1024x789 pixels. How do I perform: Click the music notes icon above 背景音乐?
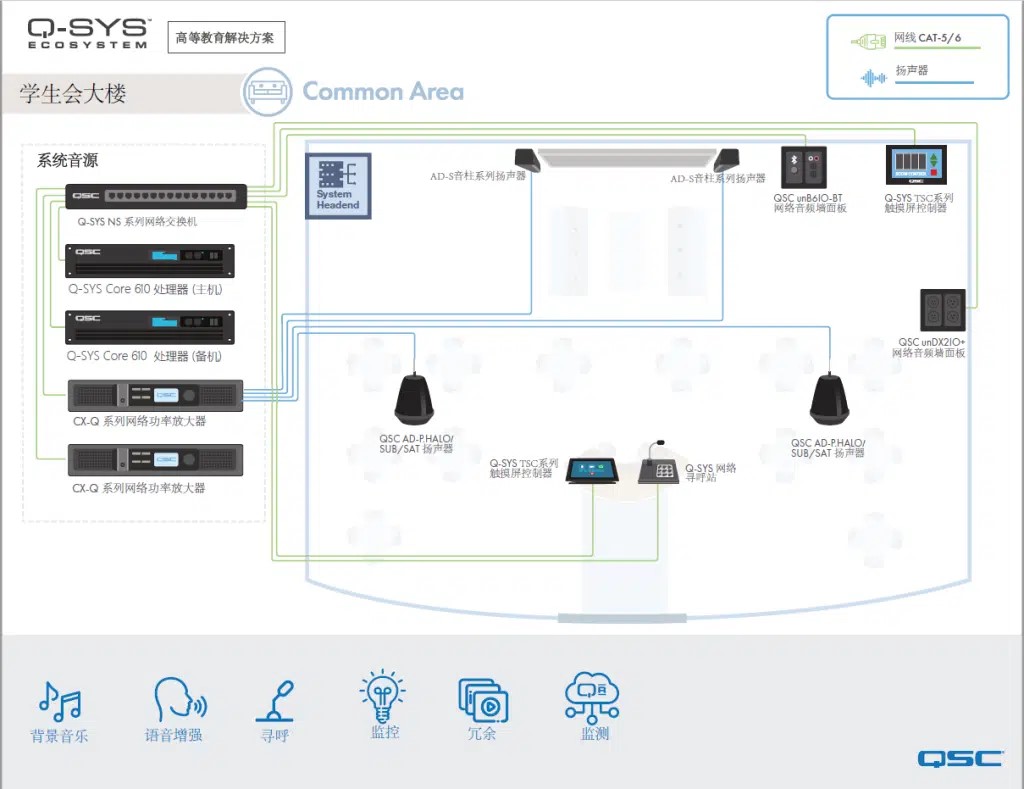pos(60,701)
